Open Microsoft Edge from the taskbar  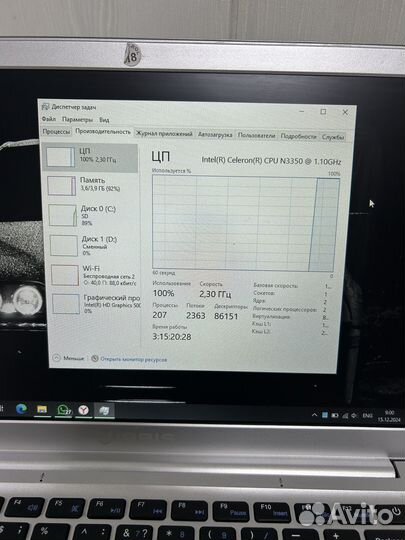click(21, 409)
